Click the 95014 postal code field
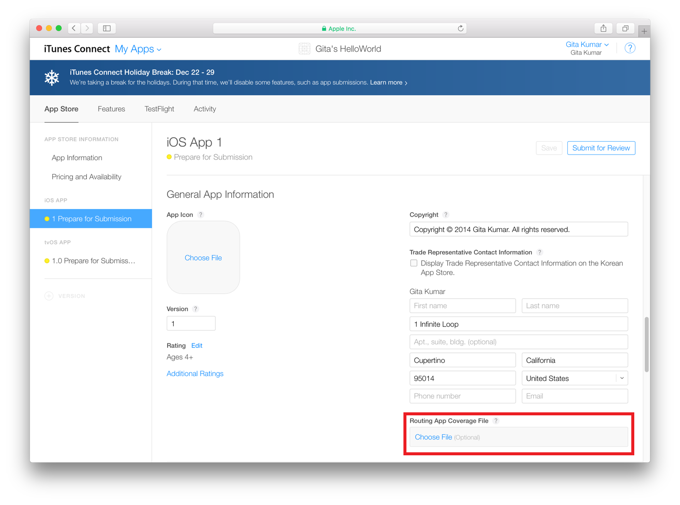This screenshot has width=680, height=505. 462,378
